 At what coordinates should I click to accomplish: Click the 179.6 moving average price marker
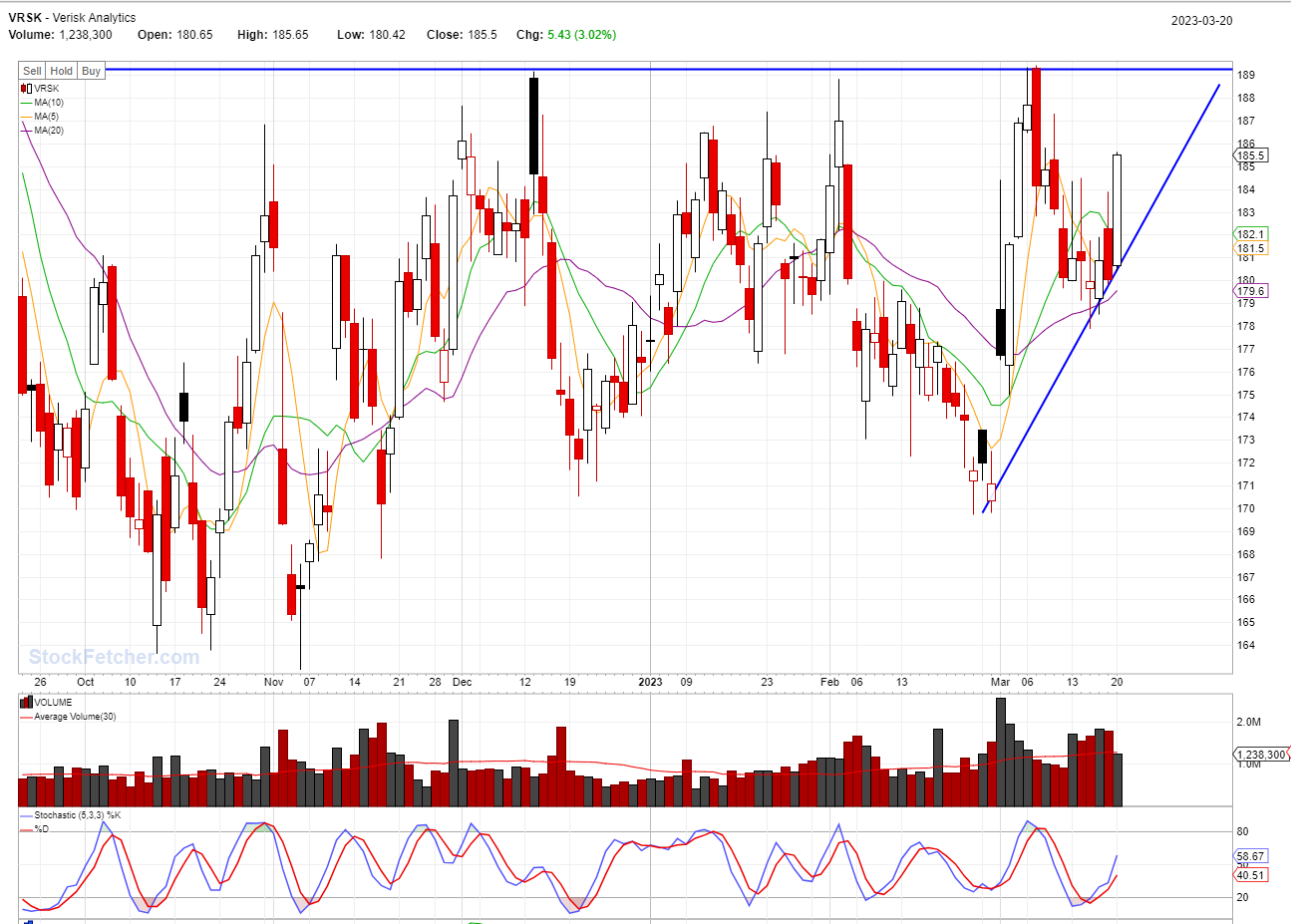[x=1250, y=291]
